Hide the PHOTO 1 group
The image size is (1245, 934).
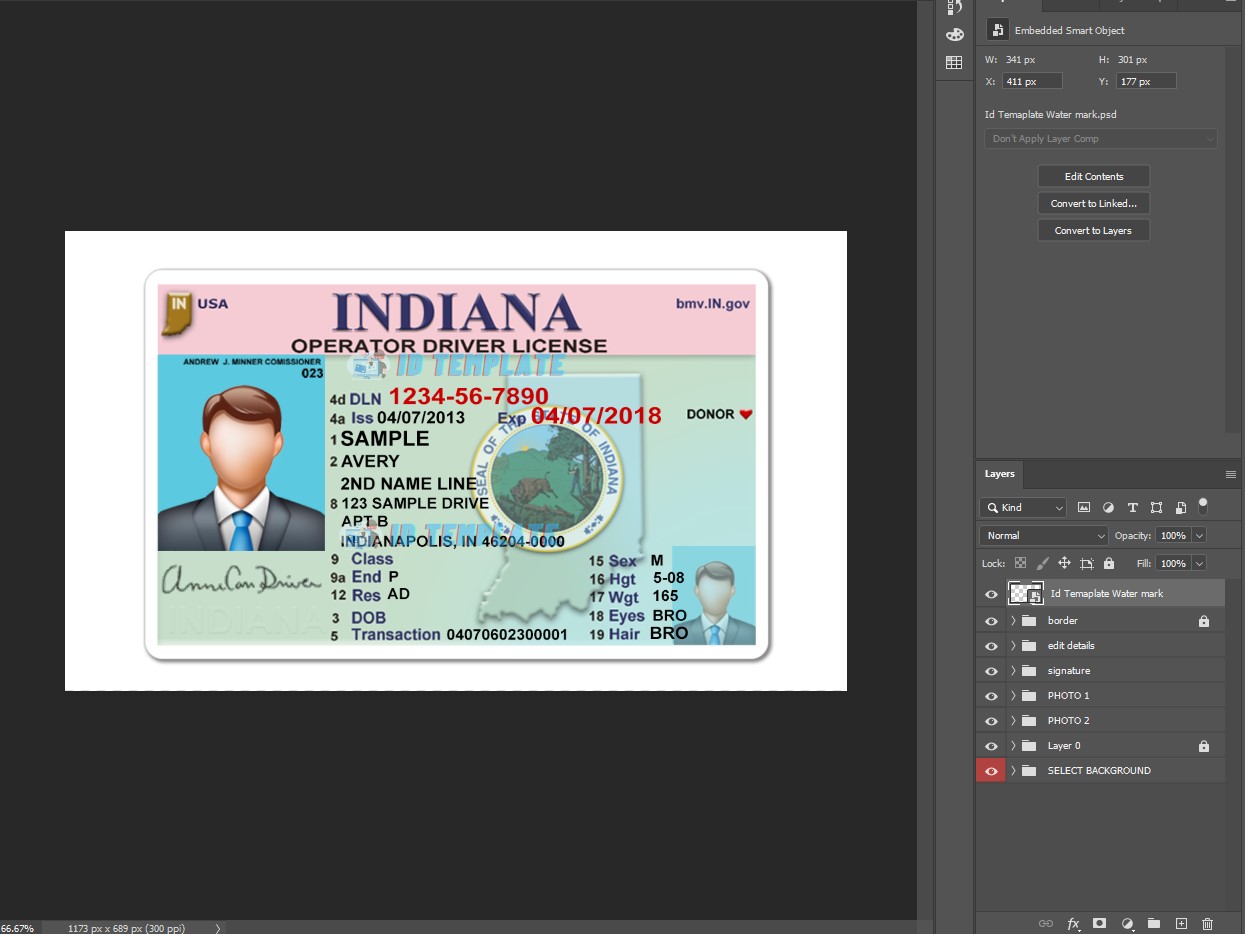991,696
